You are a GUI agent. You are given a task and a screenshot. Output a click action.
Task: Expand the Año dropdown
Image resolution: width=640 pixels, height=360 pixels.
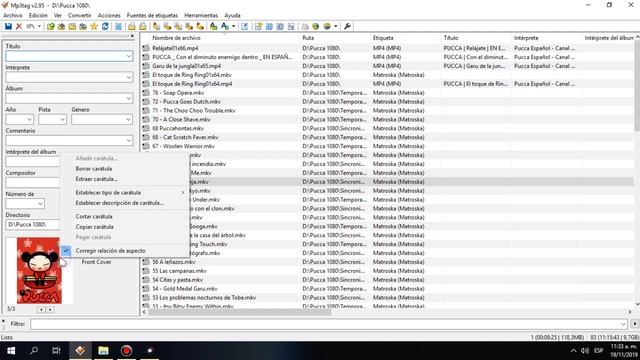pyautogui.click(x=30, y=120)
